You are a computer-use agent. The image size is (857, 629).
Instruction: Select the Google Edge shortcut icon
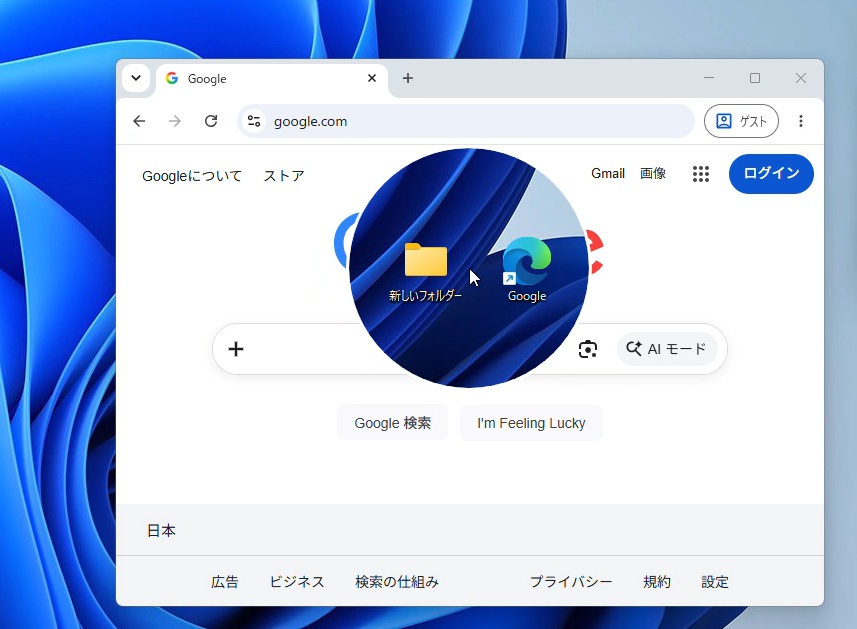527,270
